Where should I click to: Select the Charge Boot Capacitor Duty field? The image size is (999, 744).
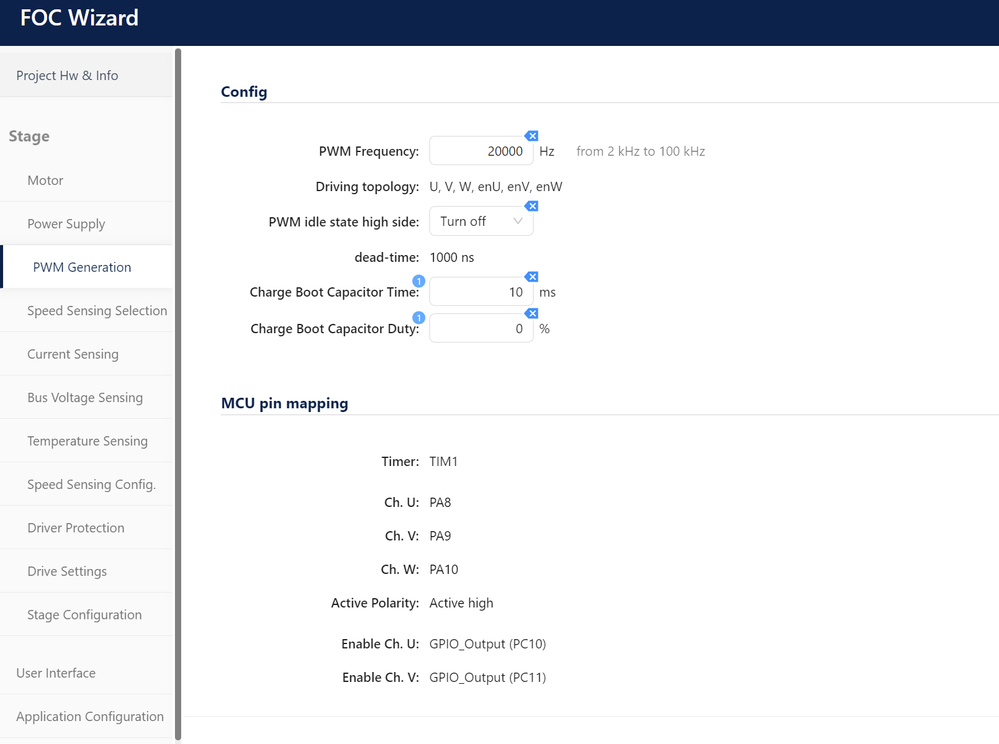click(480, 328)
